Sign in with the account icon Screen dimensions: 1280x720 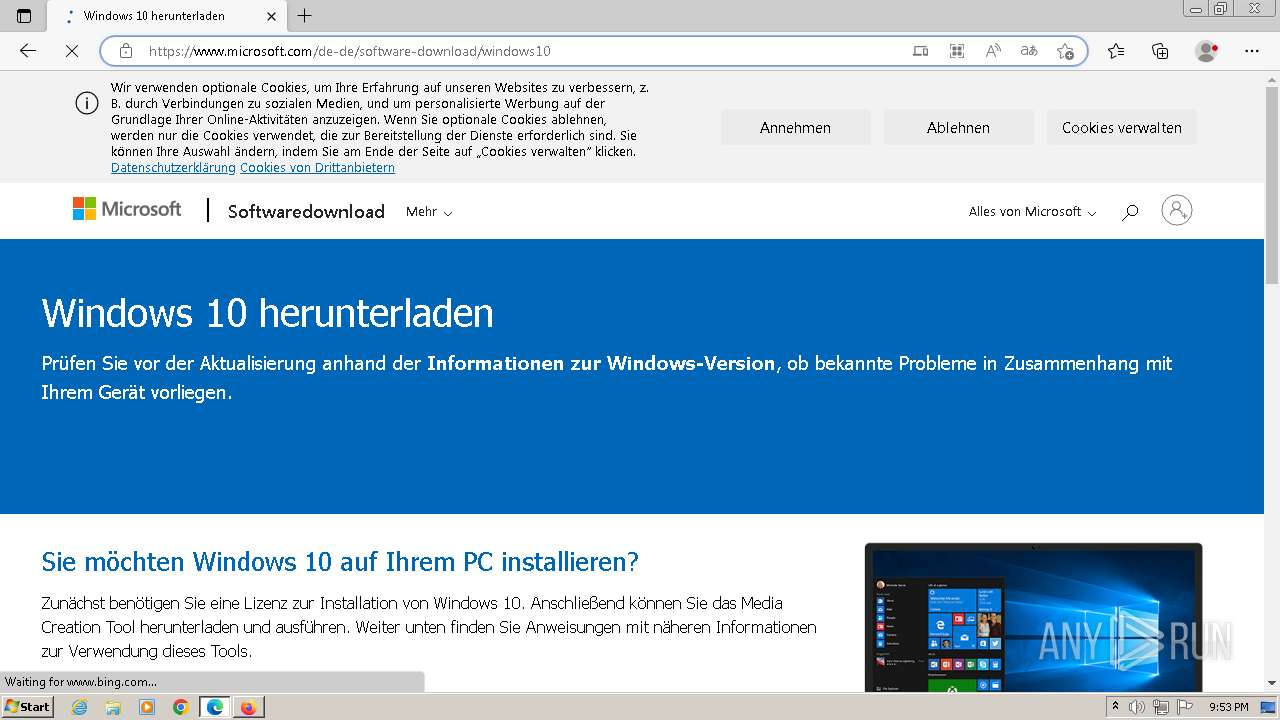coord(1177,210)
